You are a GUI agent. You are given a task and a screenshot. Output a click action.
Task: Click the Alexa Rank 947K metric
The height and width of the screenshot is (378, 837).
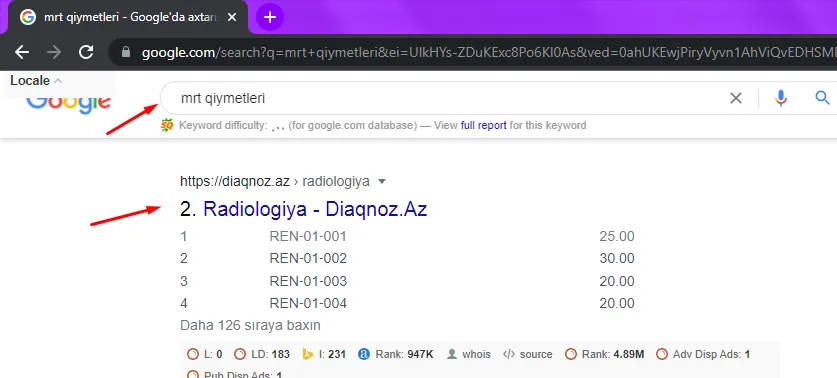(396, 354)
